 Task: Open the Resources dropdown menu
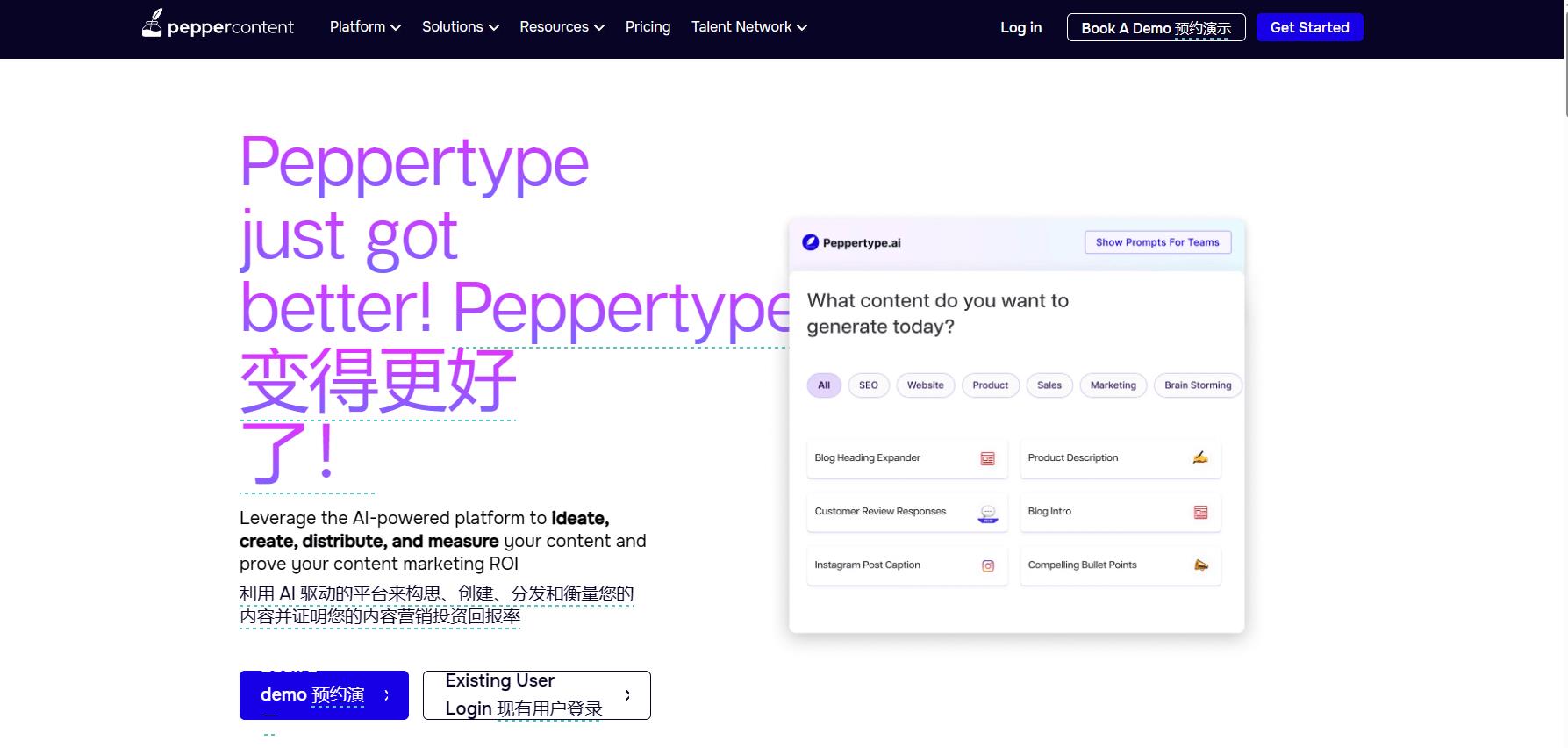562,27
